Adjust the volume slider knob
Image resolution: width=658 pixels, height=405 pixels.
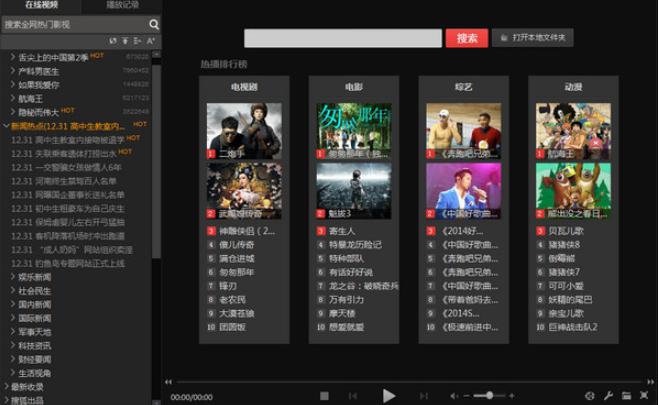489,397
